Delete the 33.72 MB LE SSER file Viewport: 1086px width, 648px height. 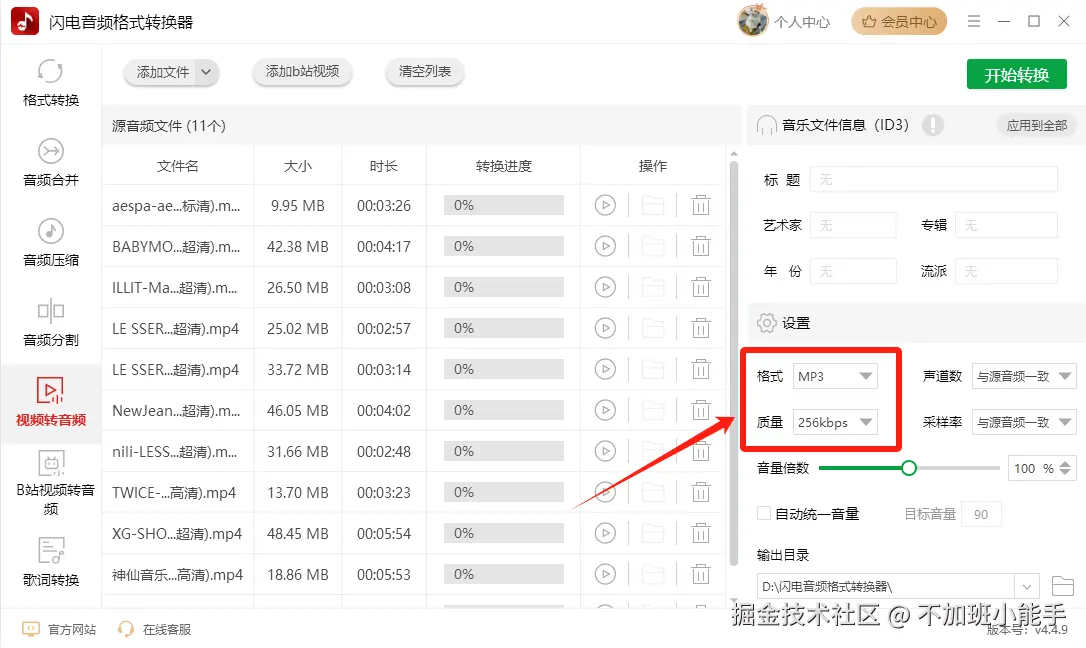701,370
